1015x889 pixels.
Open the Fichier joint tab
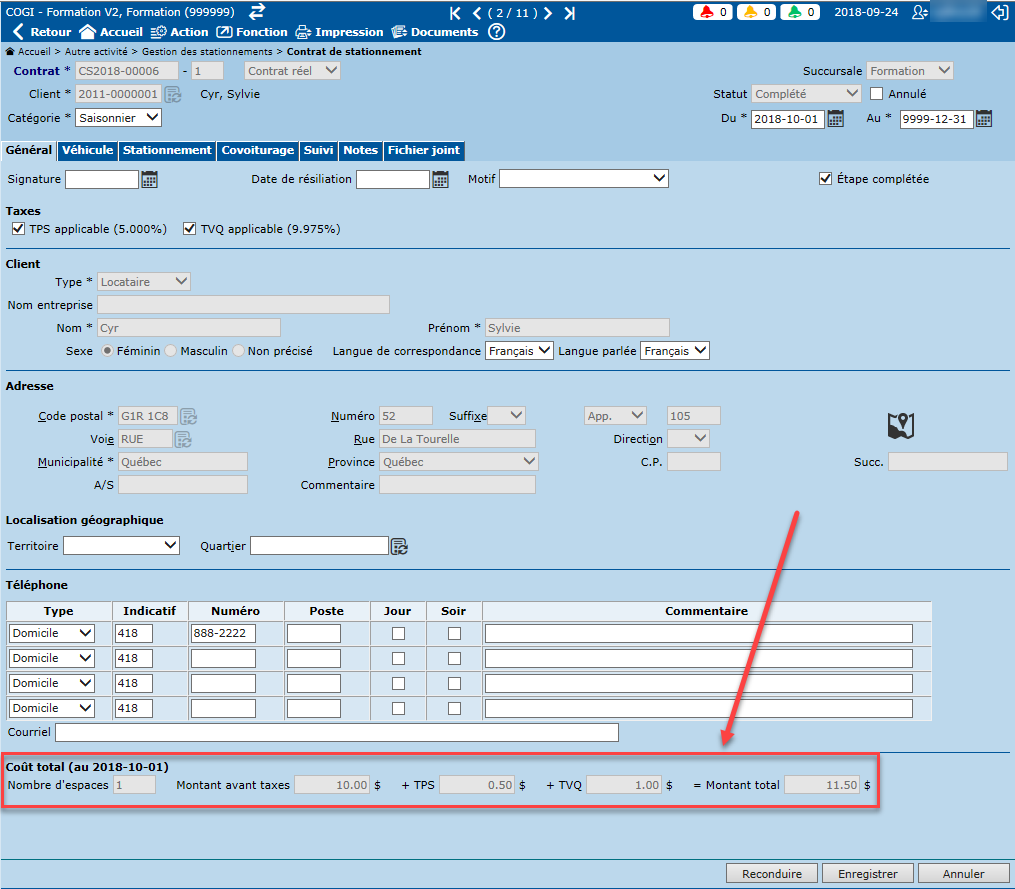pos(423,150)
